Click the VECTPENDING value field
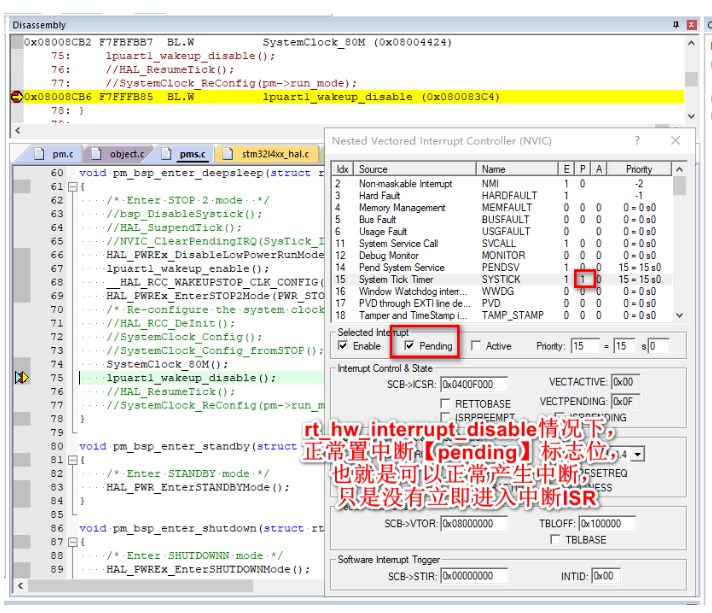The height and width of the screenshot is (613, 712). click(625, 401)
